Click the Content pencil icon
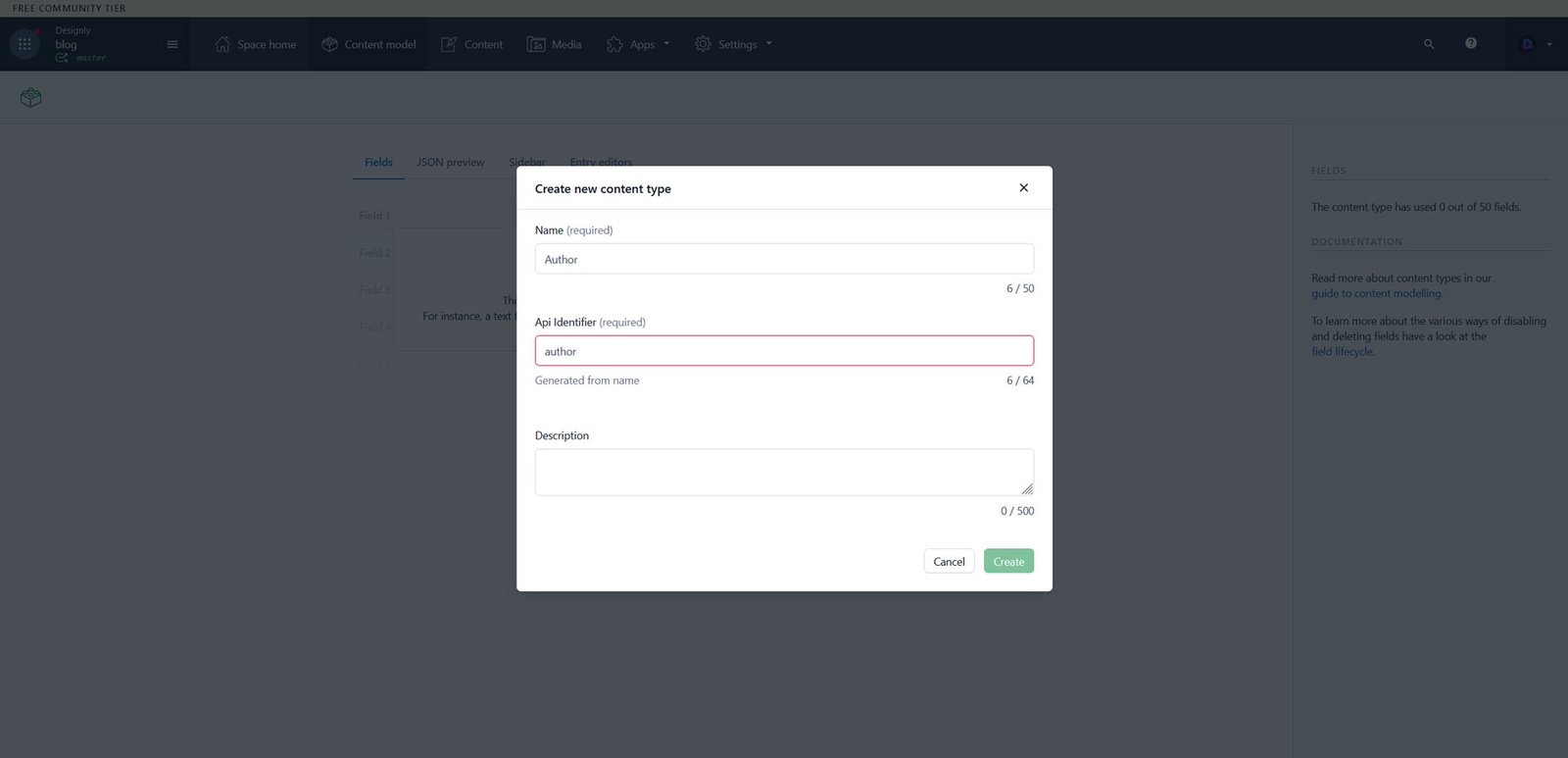The width and height of the screenshot is (1568, 758). pos(449,44)
